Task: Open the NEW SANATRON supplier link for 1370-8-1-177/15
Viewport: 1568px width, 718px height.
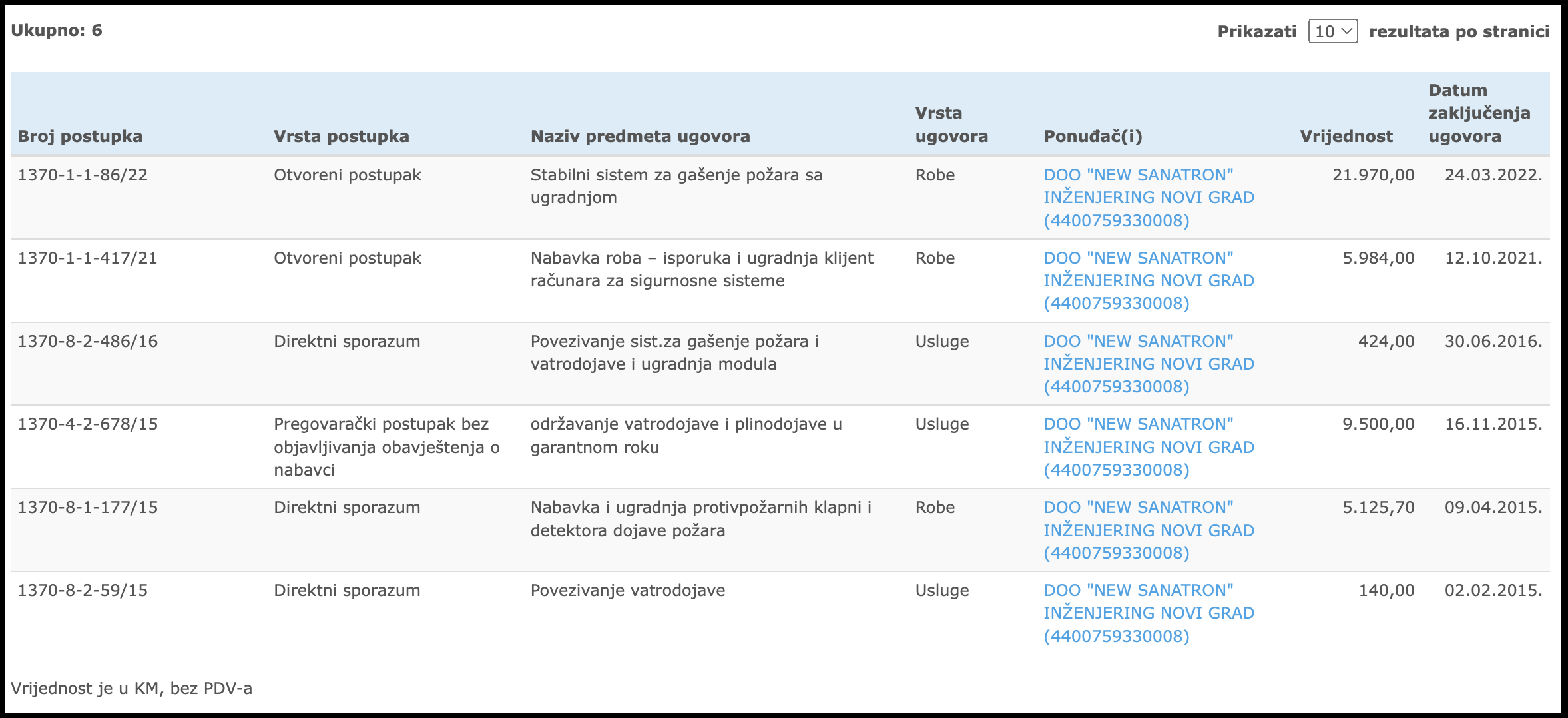Action: (x=1149, y=530)
